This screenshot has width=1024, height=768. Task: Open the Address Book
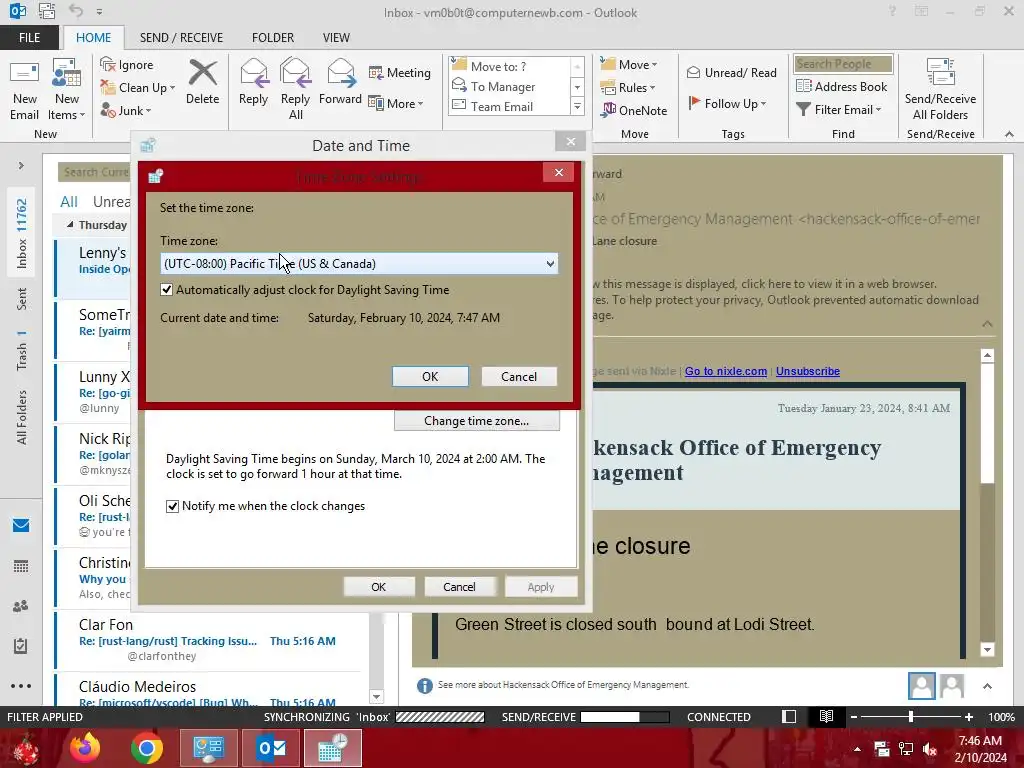(842, 86)
